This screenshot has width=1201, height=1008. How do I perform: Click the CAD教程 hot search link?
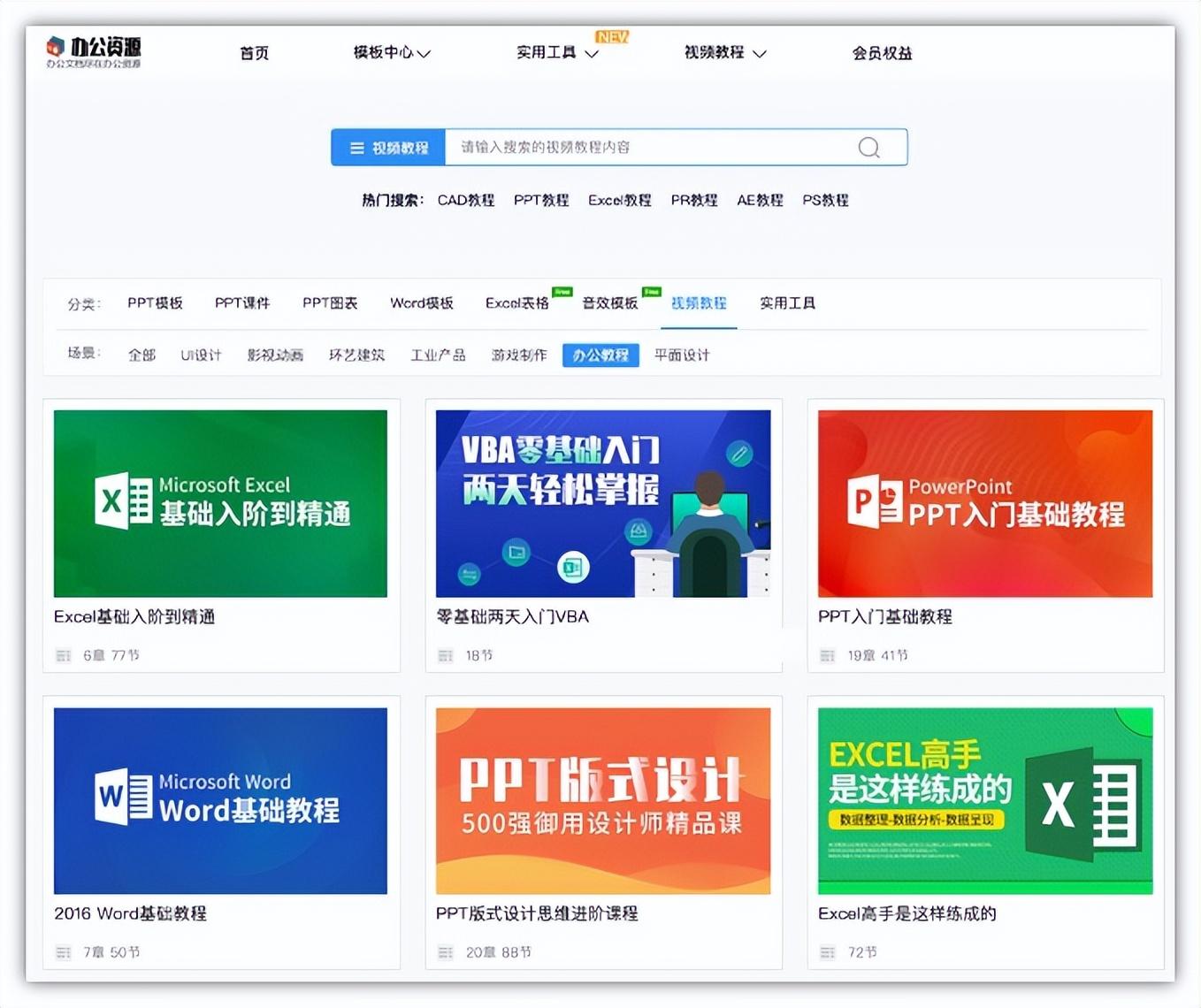click(x=465, y=201)
